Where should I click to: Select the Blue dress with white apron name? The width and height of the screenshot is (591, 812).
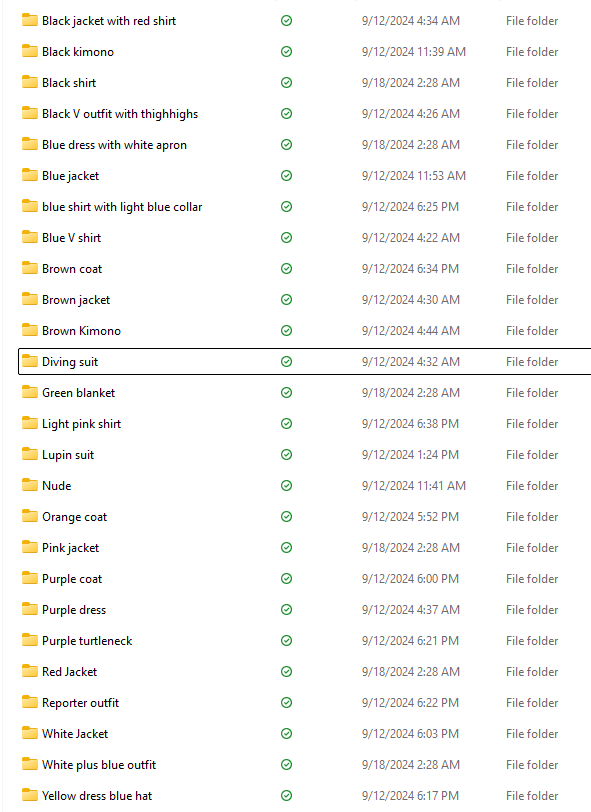(x=114, y=145)
